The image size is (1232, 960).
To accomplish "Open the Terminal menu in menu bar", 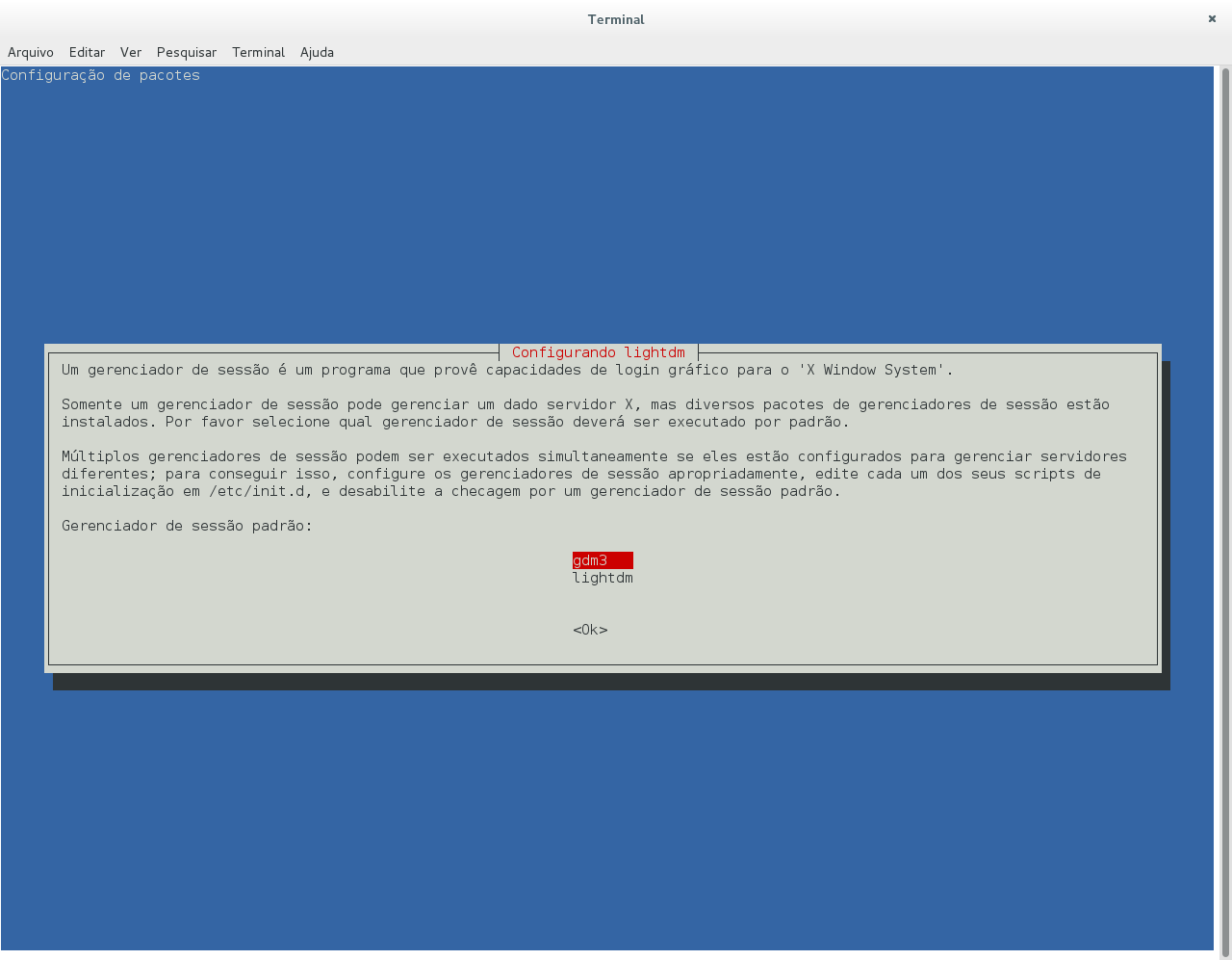I will (x=258, y=52).
